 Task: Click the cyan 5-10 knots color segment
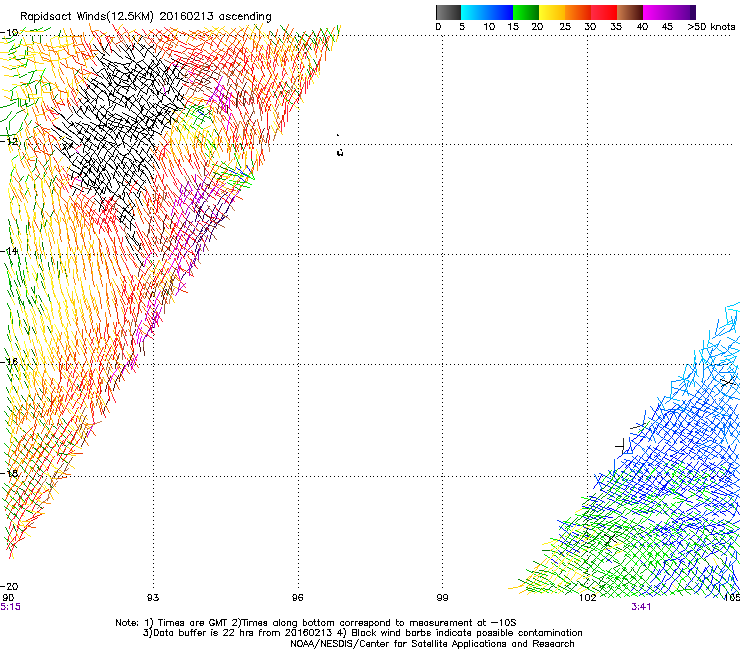pos(474,12)
